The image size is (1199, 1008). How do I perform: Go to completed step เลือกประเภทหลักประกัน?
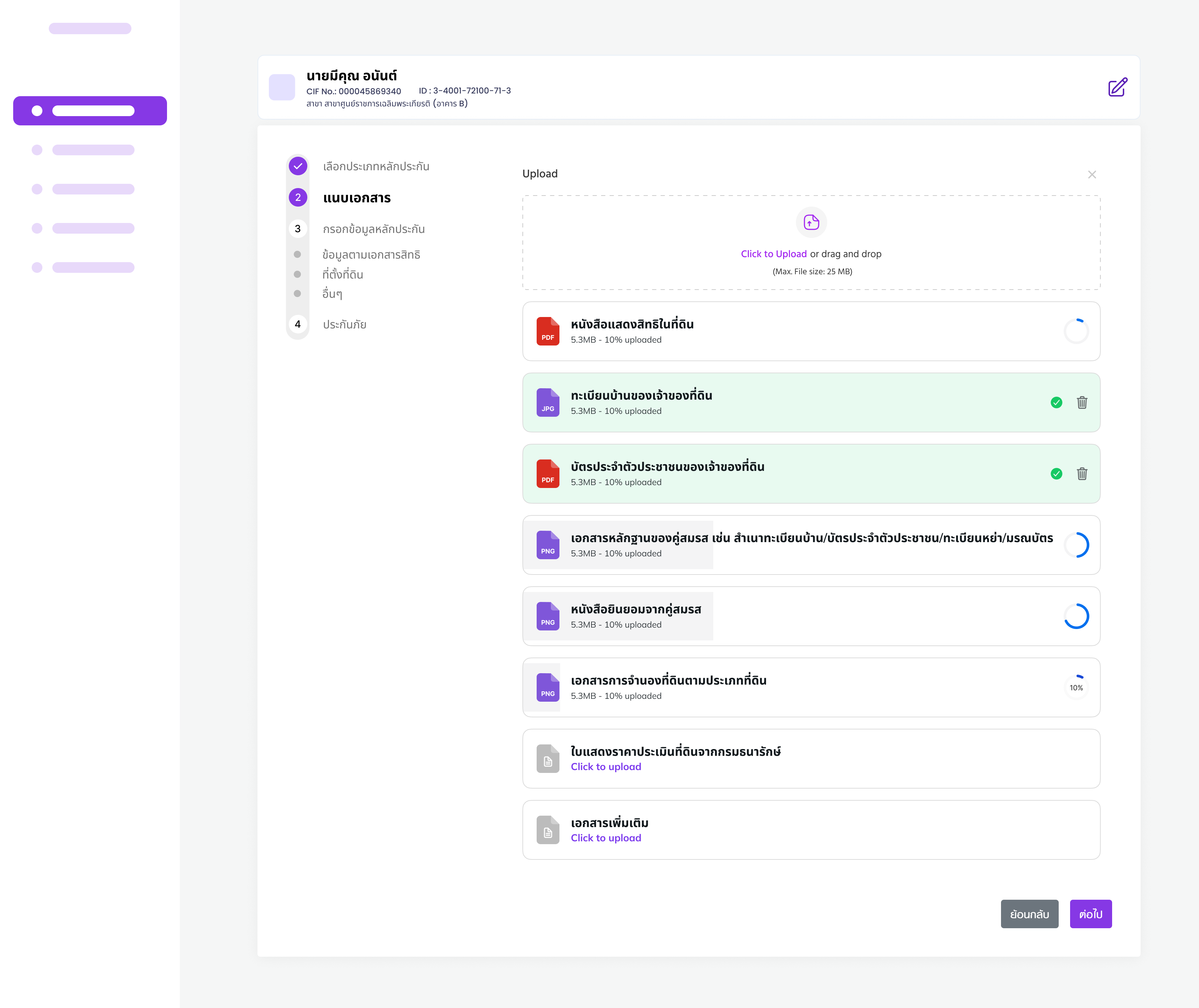pyautogui.click(x=375, y=166)
